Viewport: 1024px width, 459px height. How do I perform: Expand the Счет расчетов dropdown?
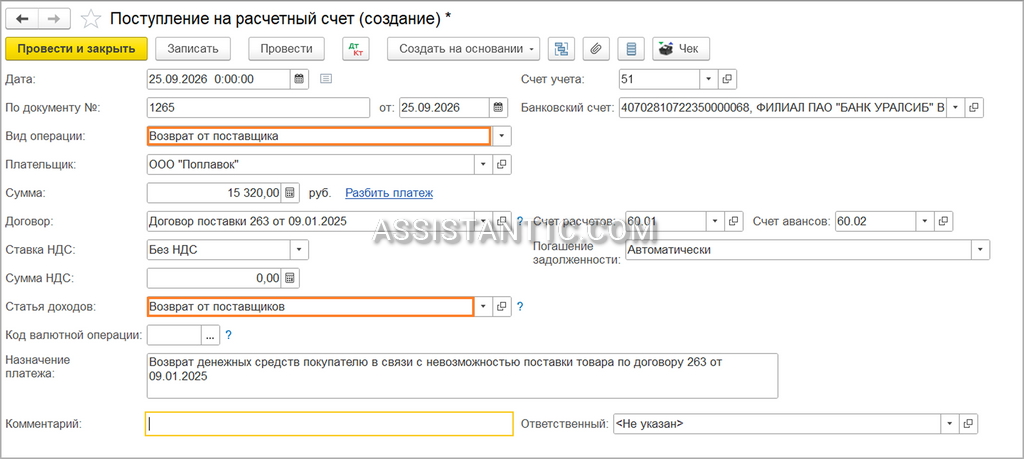tap(716, 221)
